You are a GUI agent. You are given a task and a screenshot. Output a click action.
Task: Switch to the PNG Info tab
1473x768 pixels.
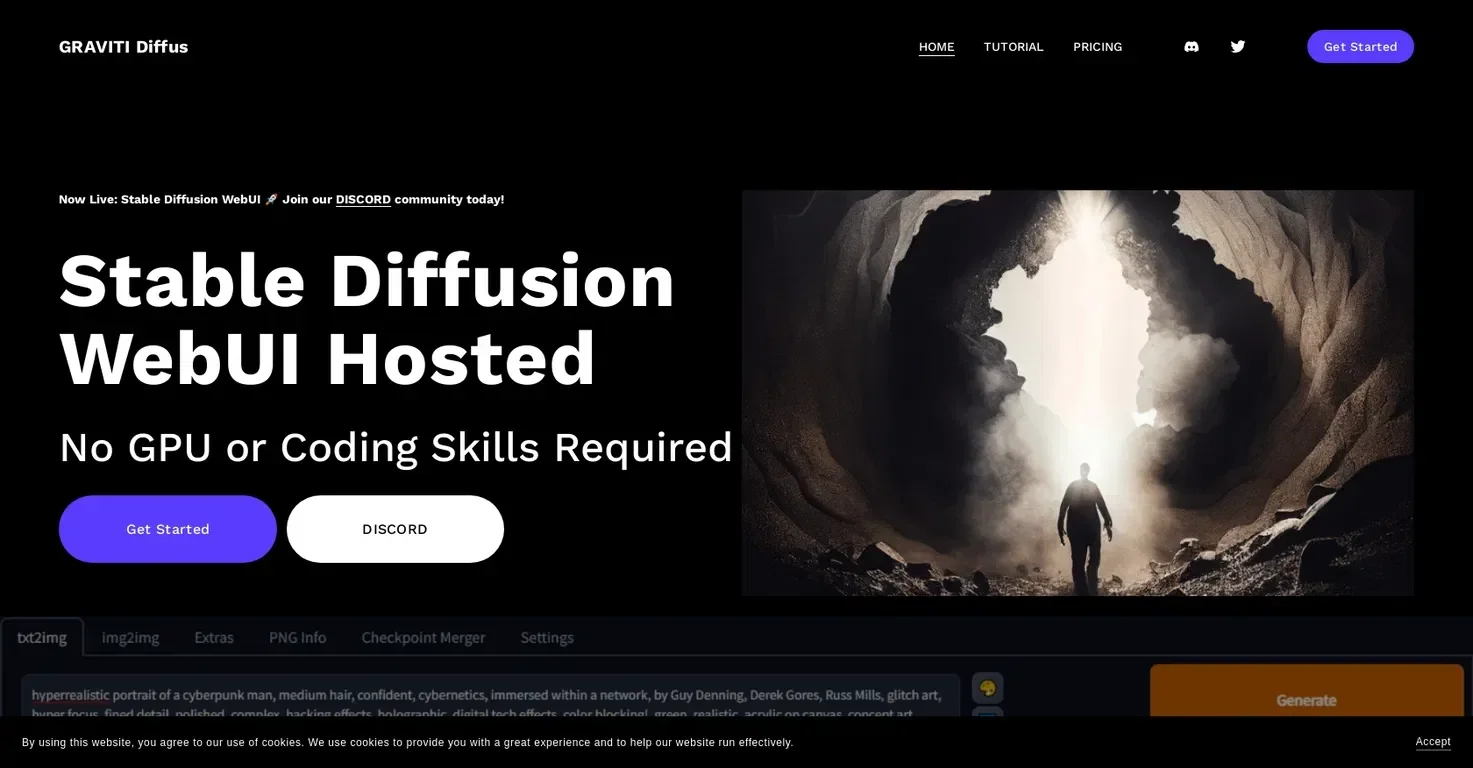pyautogui.click(x=297, y=638)
